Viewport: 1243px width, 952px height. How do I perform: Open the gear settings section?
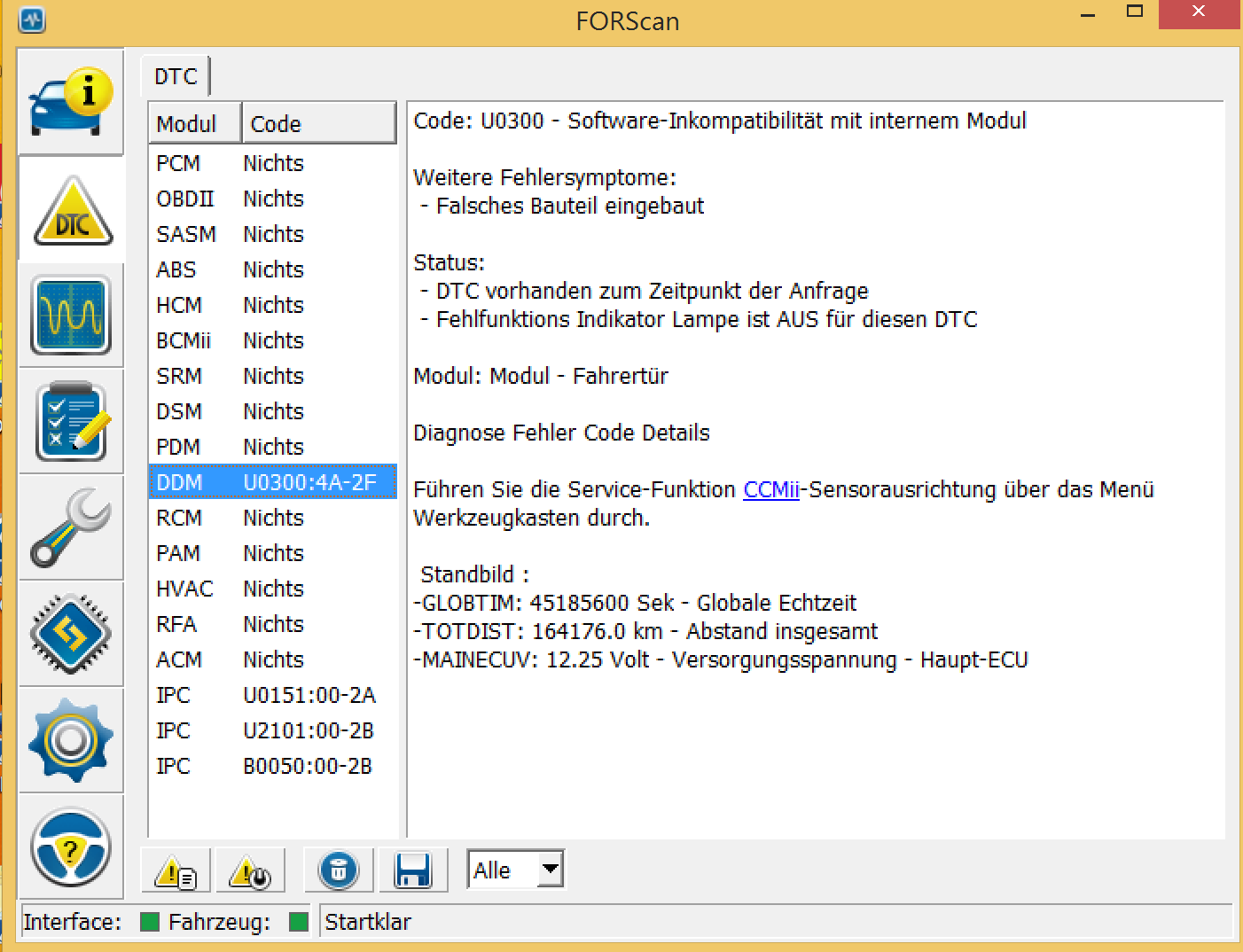[x=71, y=740]
